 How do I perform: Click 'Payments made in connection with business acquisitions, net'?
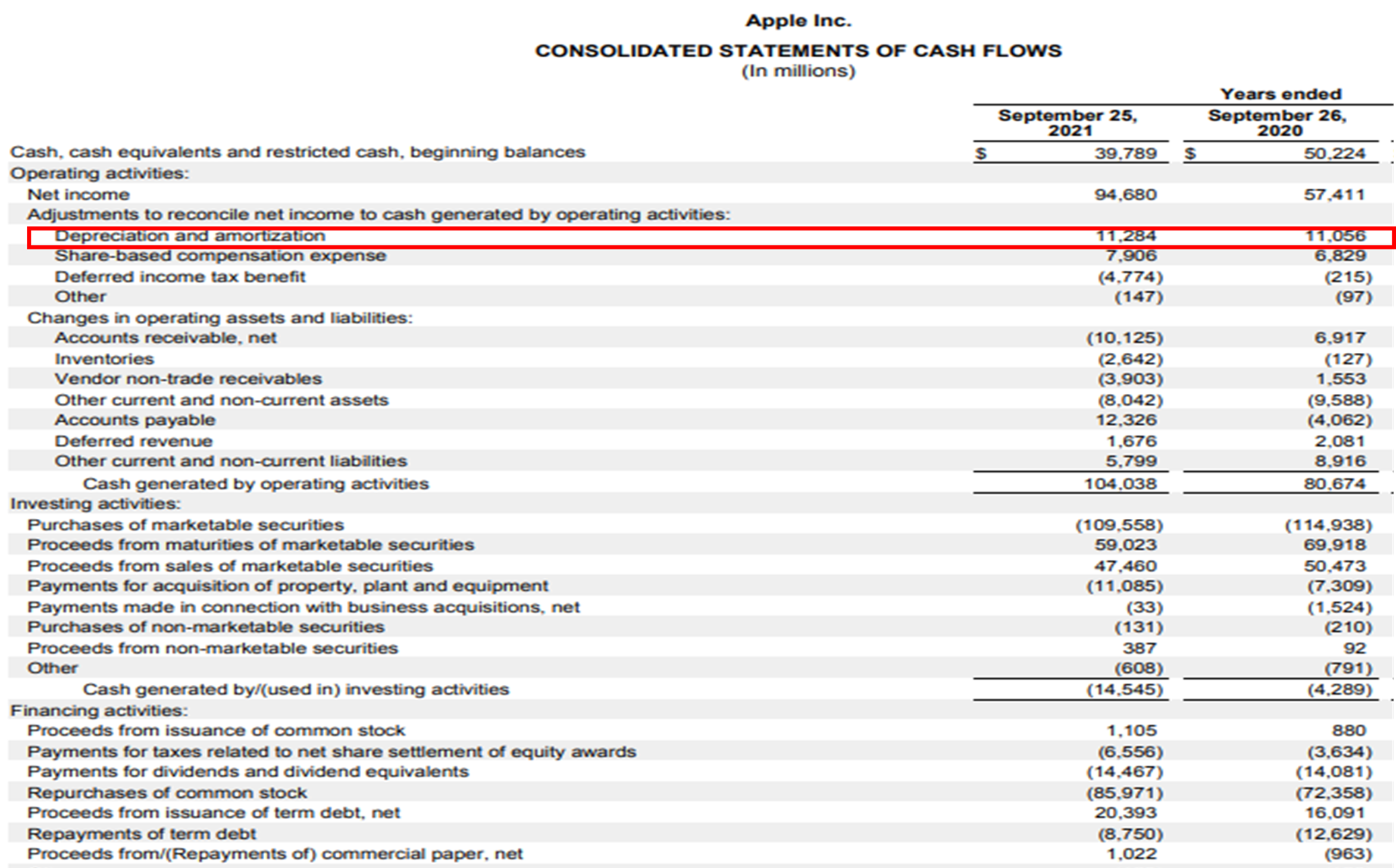pos(303,607)
